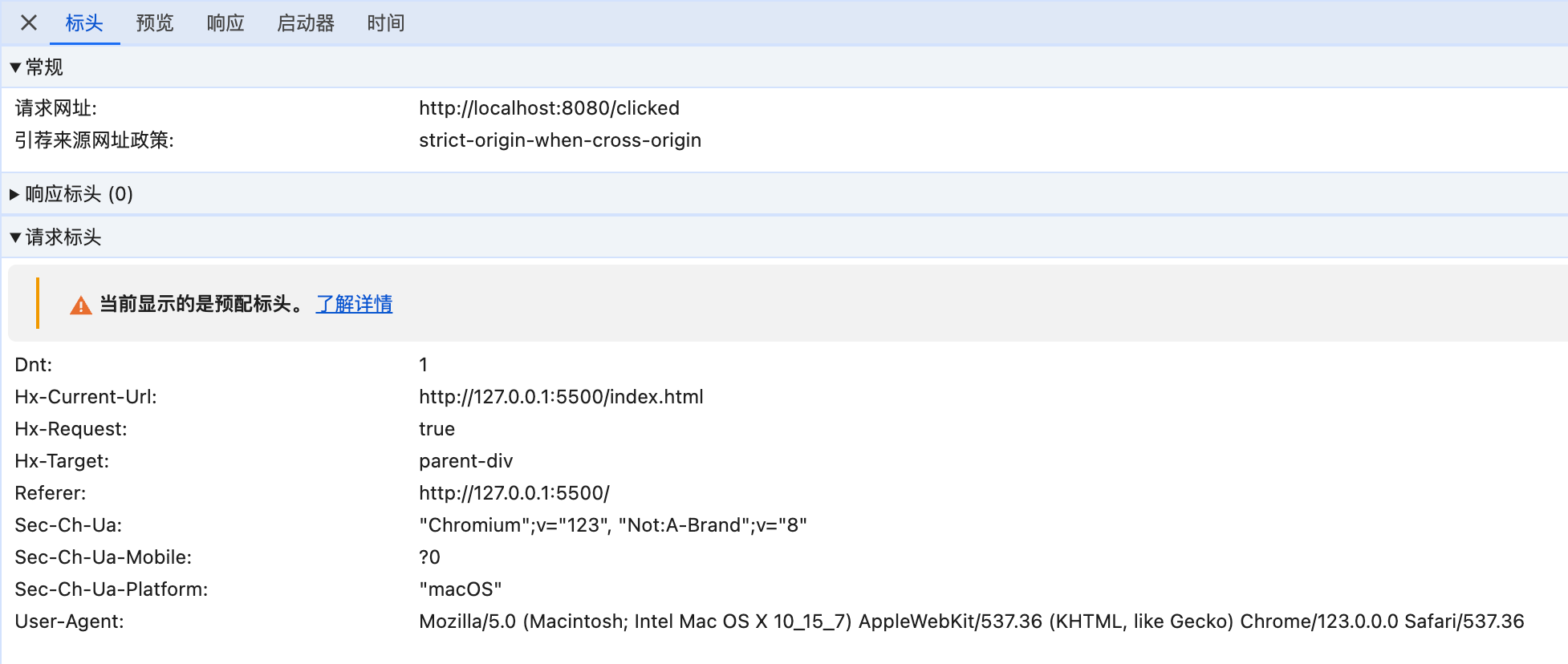Close the request details panel
This screenshot has width=1568, height=664.
click(29, 22)
